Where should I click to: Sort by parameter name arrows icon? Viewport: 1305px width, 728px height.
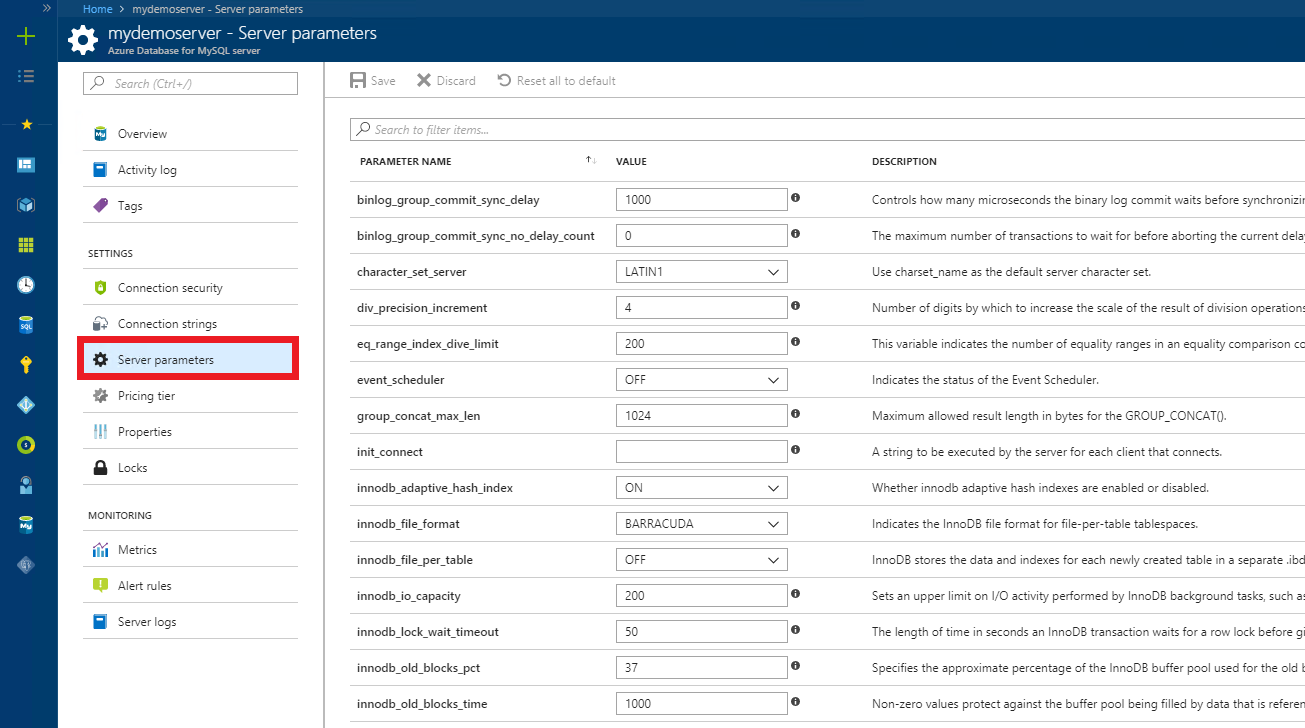click(x=591, y=161)
